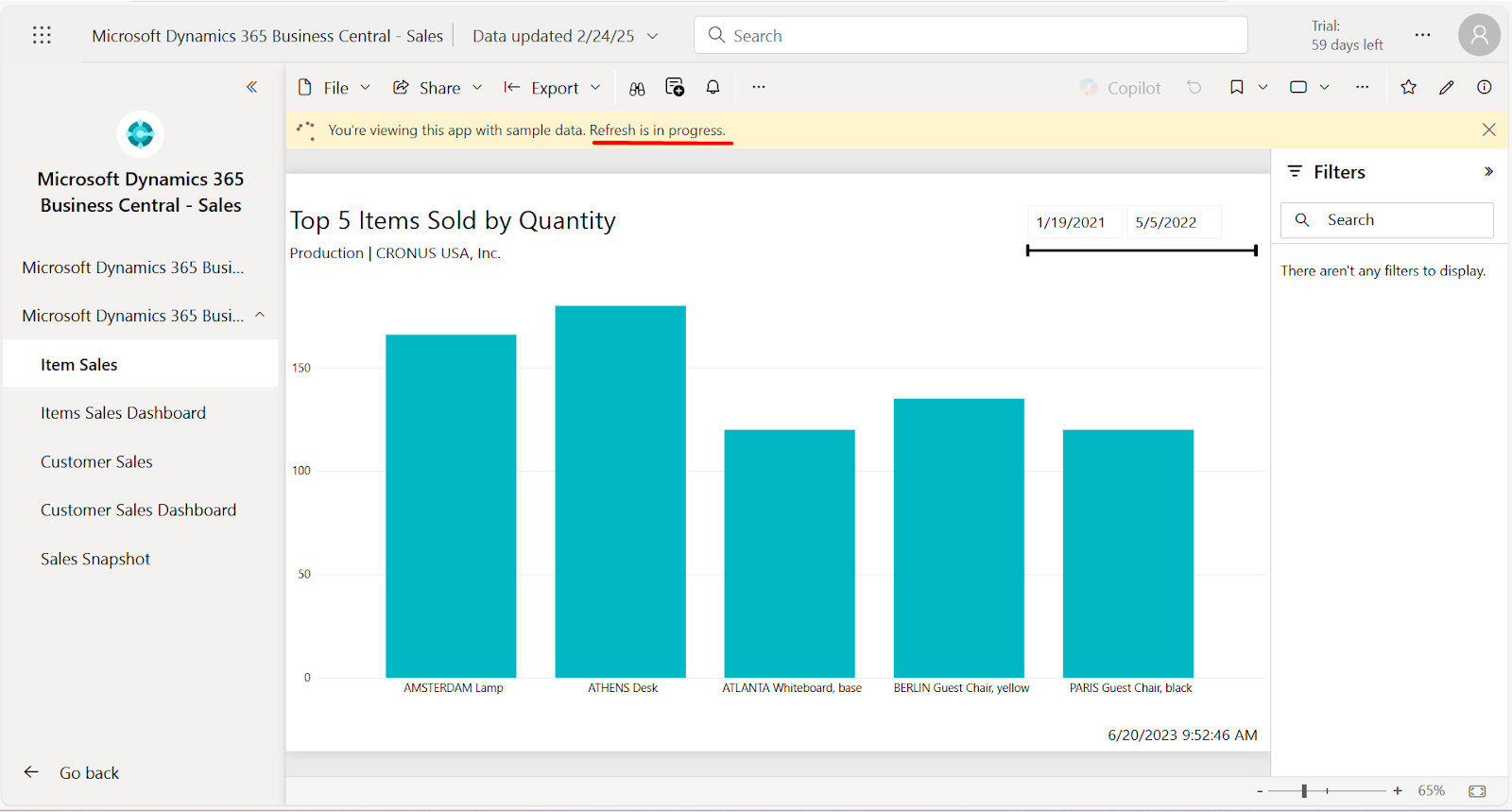This screenshot has width=1512, height=812.
Task: Click the date range slider right handle
Action: pyautogui.click(x=1255, y=251)
